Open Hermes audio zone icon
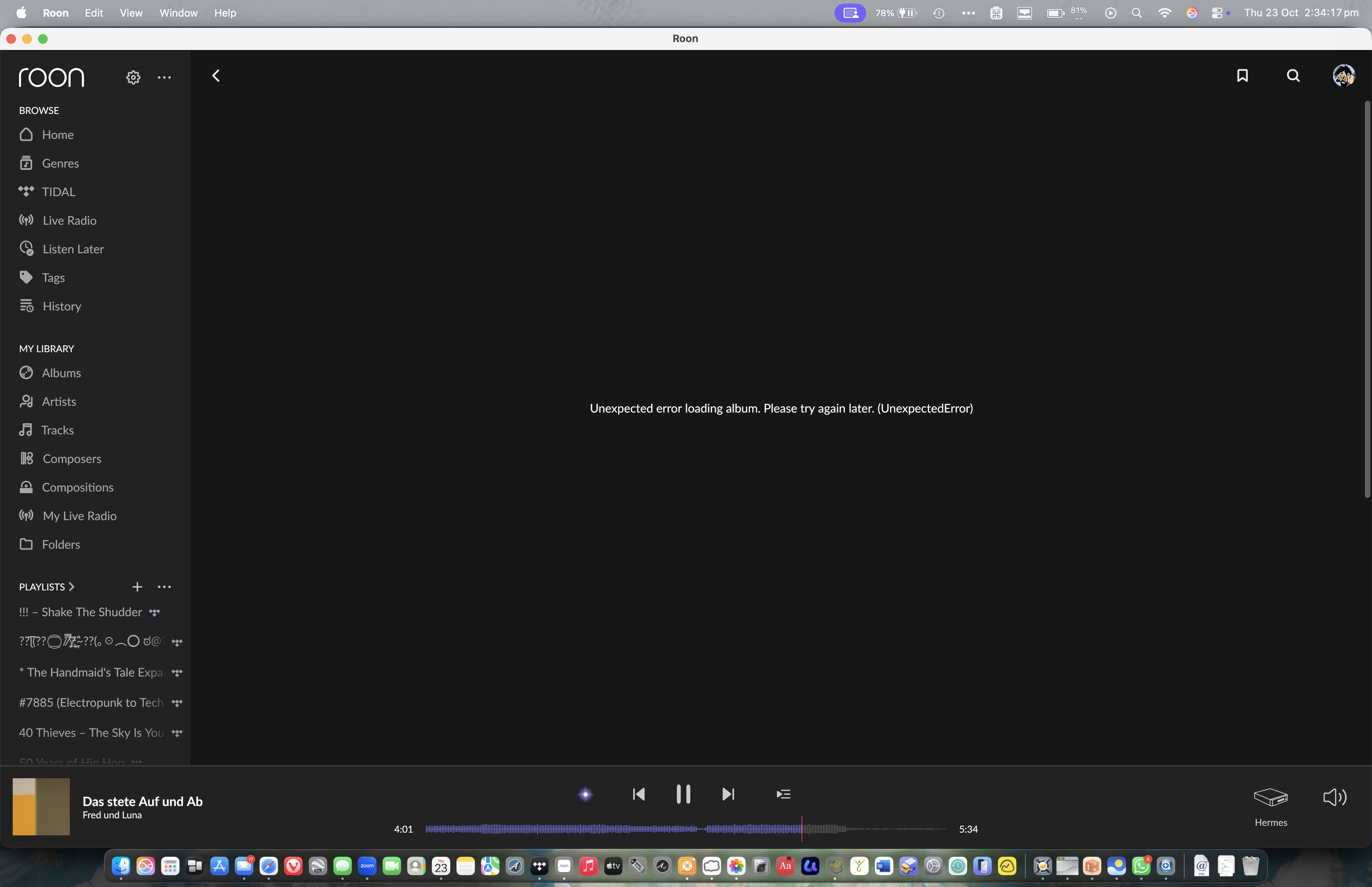1372x887 pixels. (x=1271, y=798)
